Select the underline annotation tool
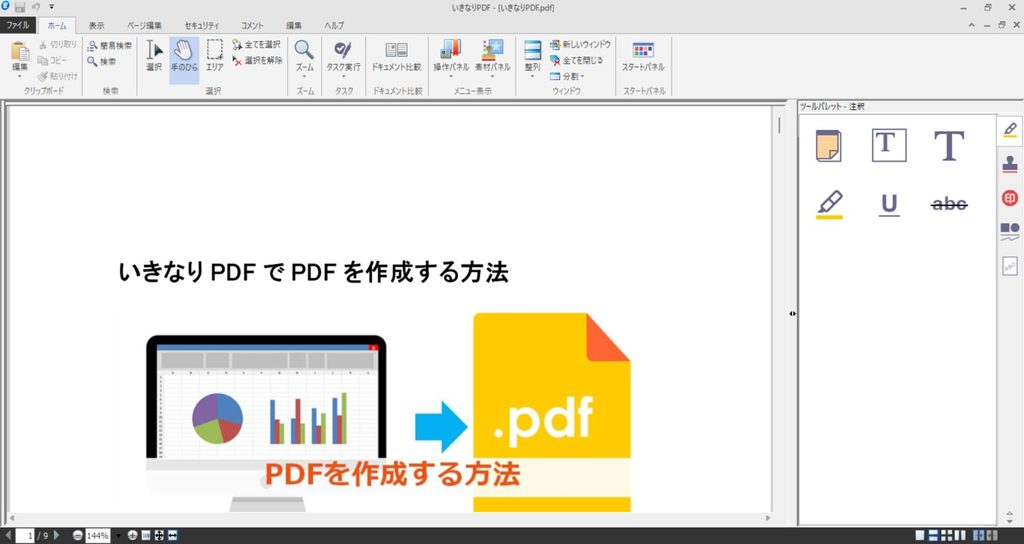The width and height of the screenshot is (1024, 544). point(889,204)
